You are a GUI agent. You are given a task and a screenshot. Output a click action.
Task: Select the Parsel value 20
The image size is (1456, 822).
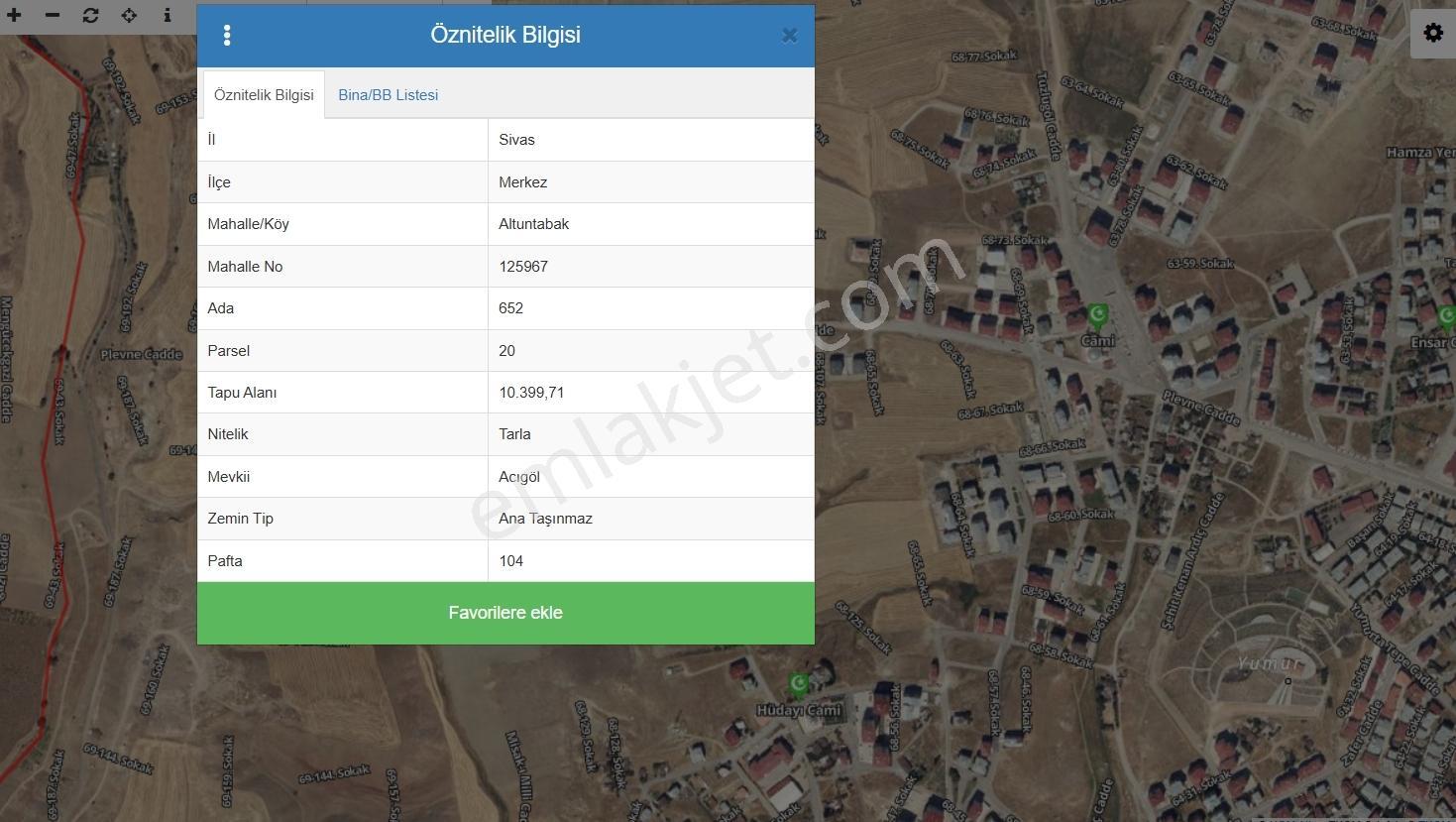507,351
